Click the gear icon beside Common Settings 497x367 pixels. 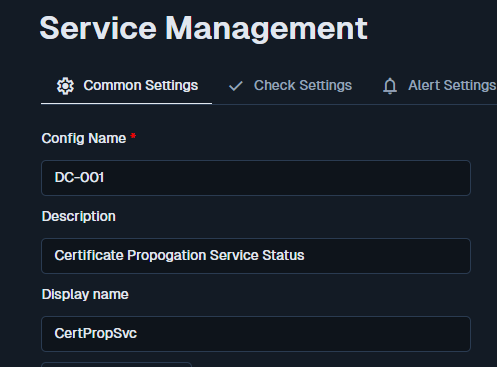pos(65,86)
